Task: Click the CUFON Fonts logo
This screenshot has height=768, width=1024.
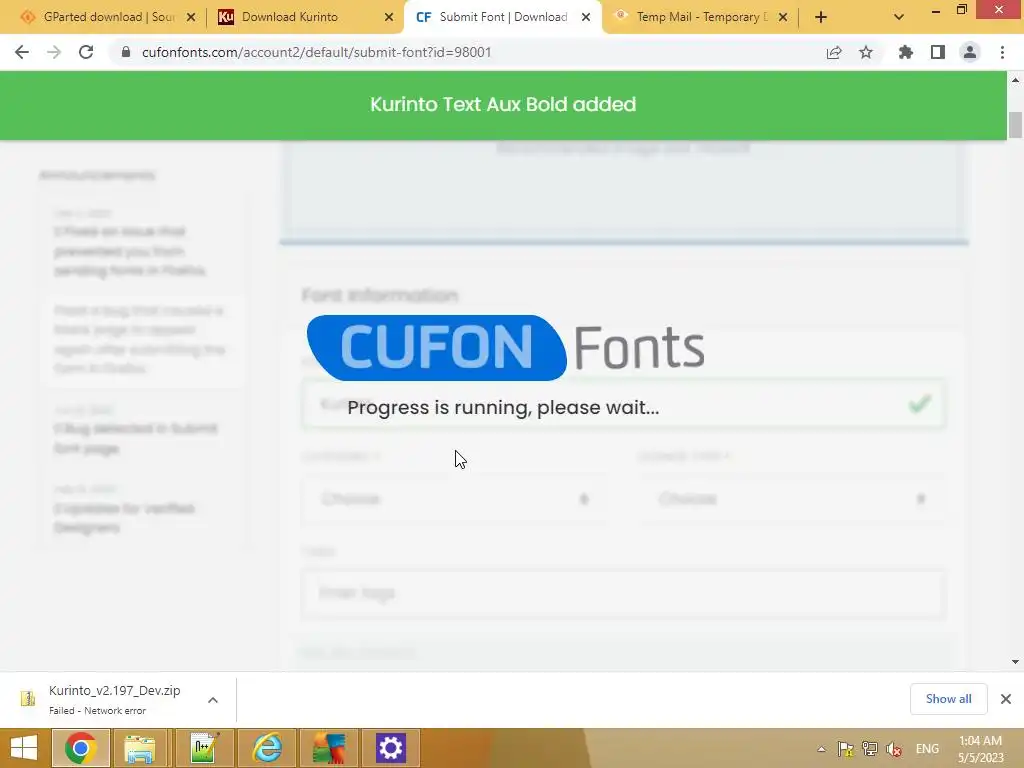Action: click(x=506, y=347)
